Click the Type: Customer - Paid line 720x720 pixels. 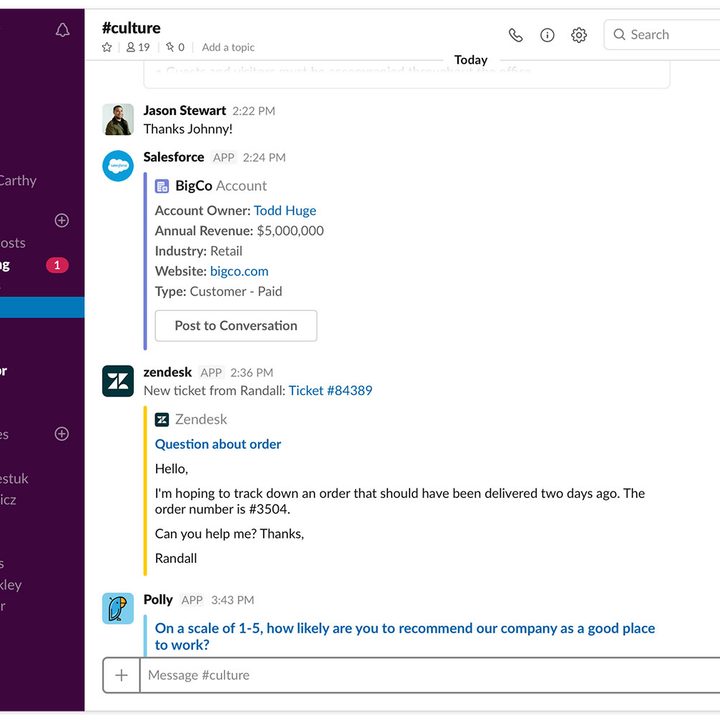tap(219, 292)
